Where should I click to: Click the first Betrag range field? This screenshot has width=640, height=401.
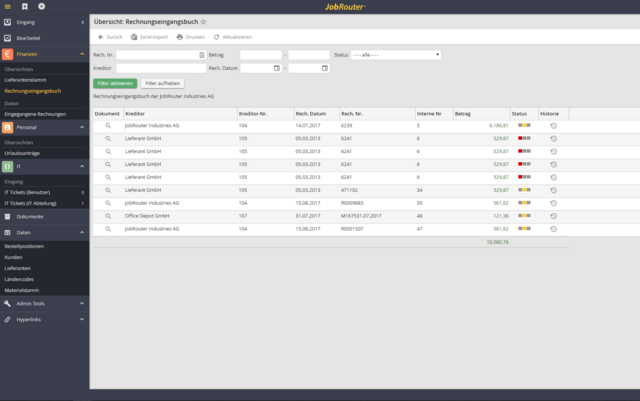(x=261, y=55)
